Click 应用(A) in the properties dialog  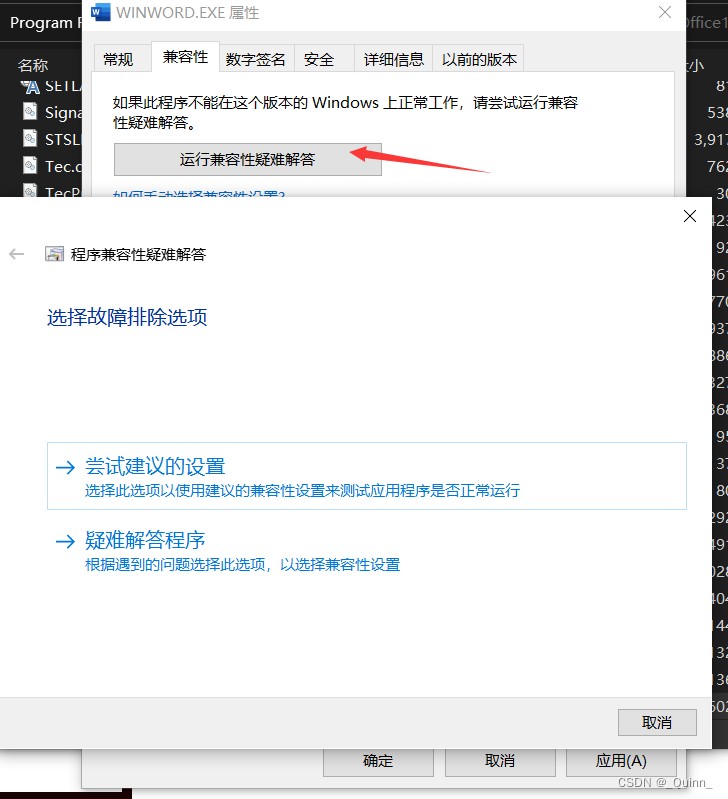[x=621, y=761]
